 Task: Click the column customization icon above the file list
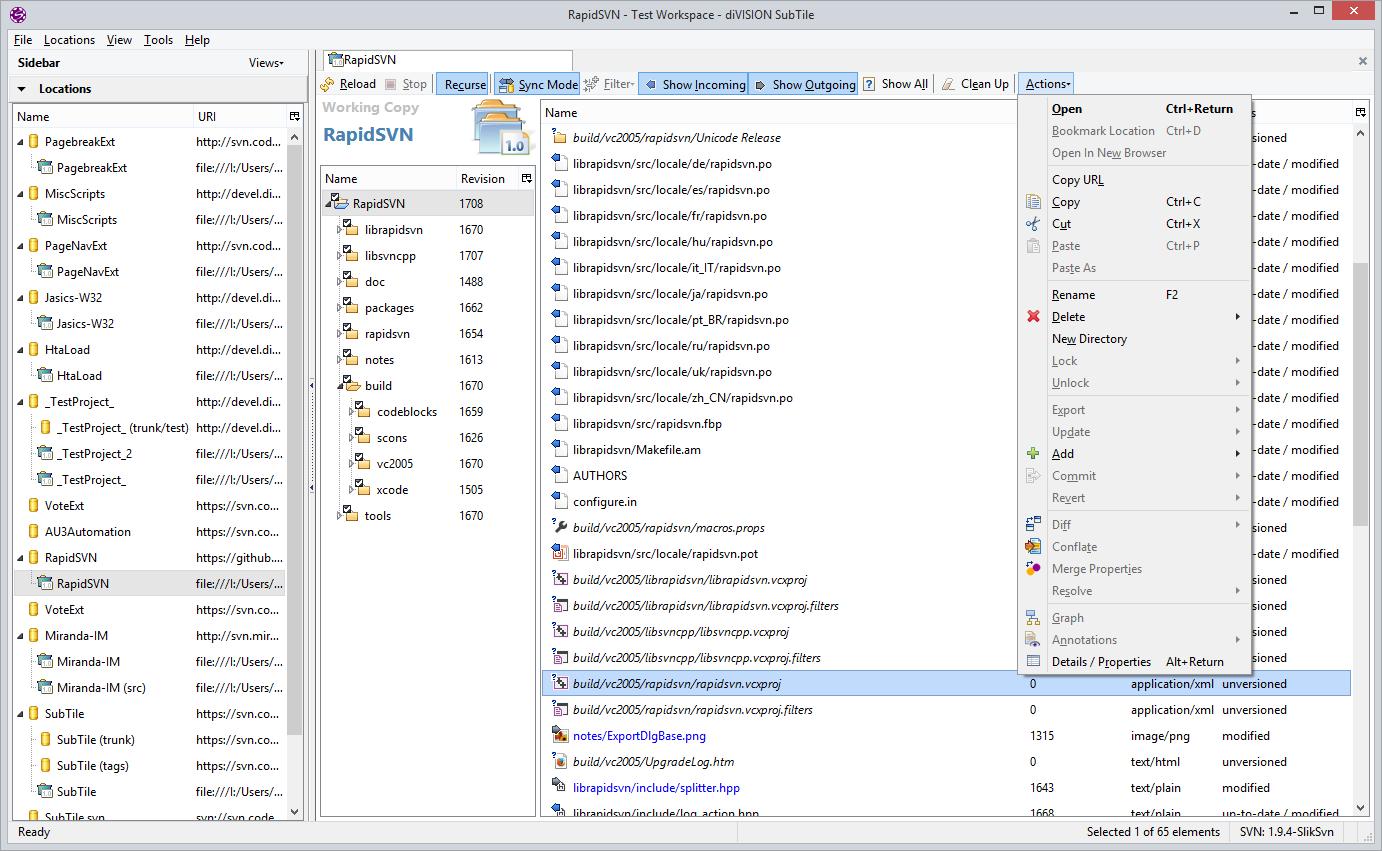click(1360, 113)
